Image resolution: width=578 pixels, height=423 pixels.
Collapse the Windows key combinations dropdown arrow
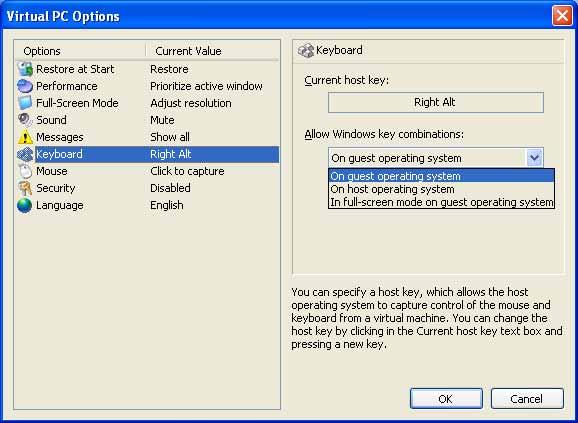click(x=535, y=158)
